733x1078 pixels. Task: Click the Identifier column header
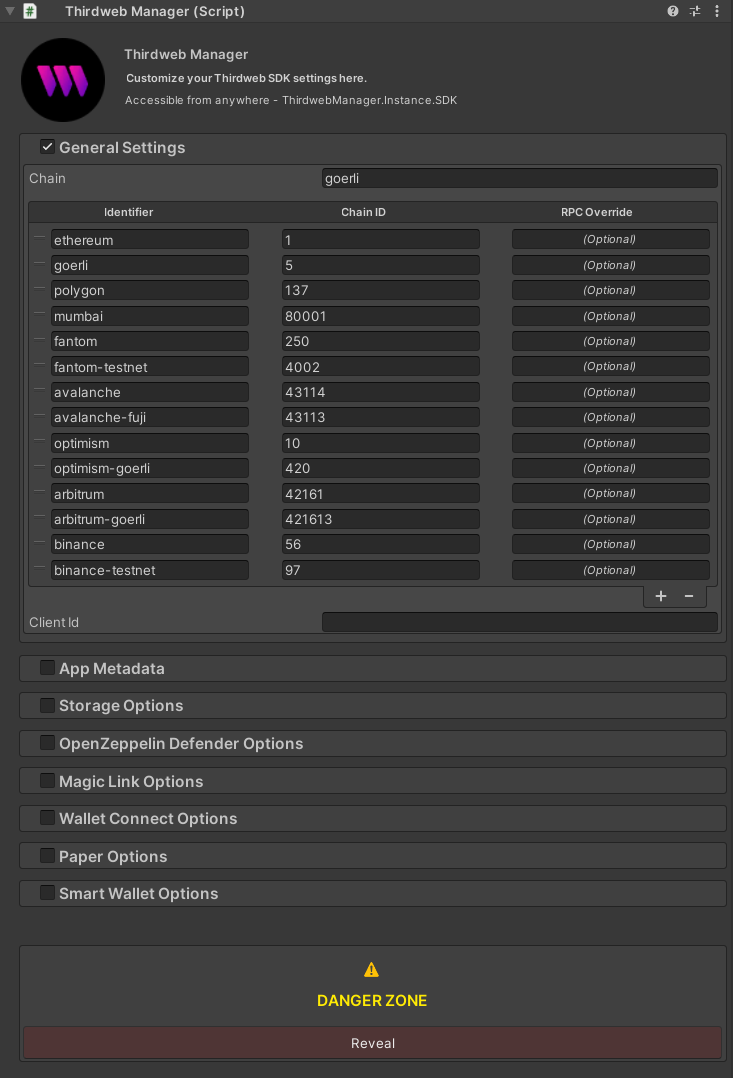129,212
